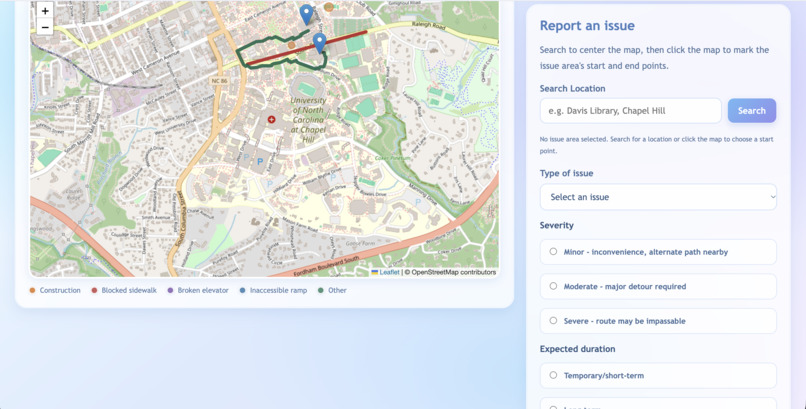
Task: Click the University of North Carolina map label
Action: [x=308, y=120]
